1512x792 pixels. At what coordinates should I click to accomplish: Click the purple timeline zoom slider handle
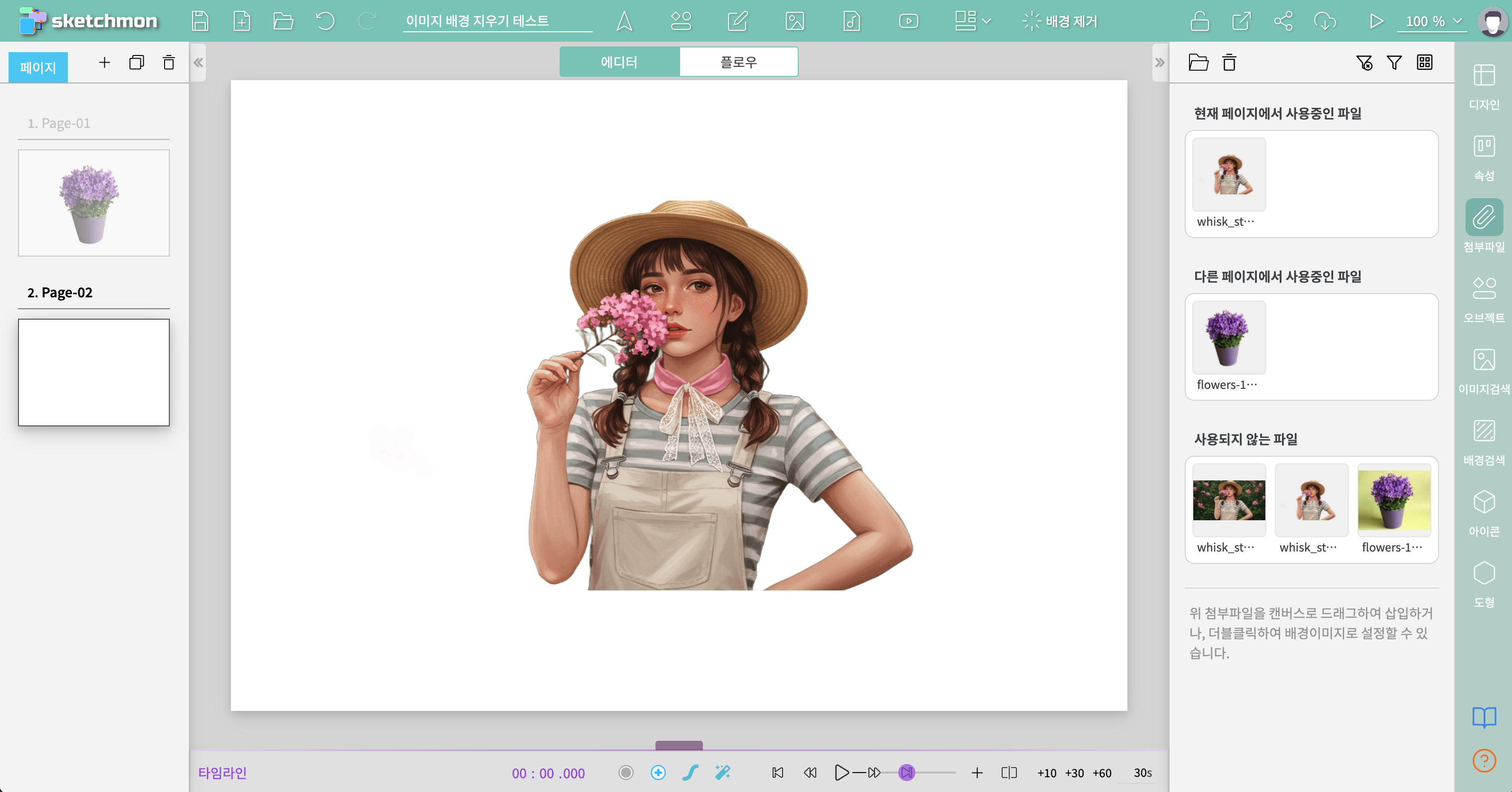click(906, 772)
